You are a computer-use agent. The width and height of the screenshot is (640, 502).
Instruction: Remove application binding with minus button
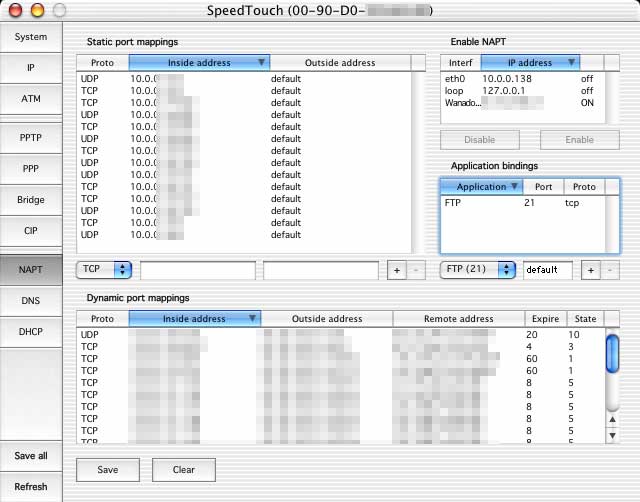point(610,270)
